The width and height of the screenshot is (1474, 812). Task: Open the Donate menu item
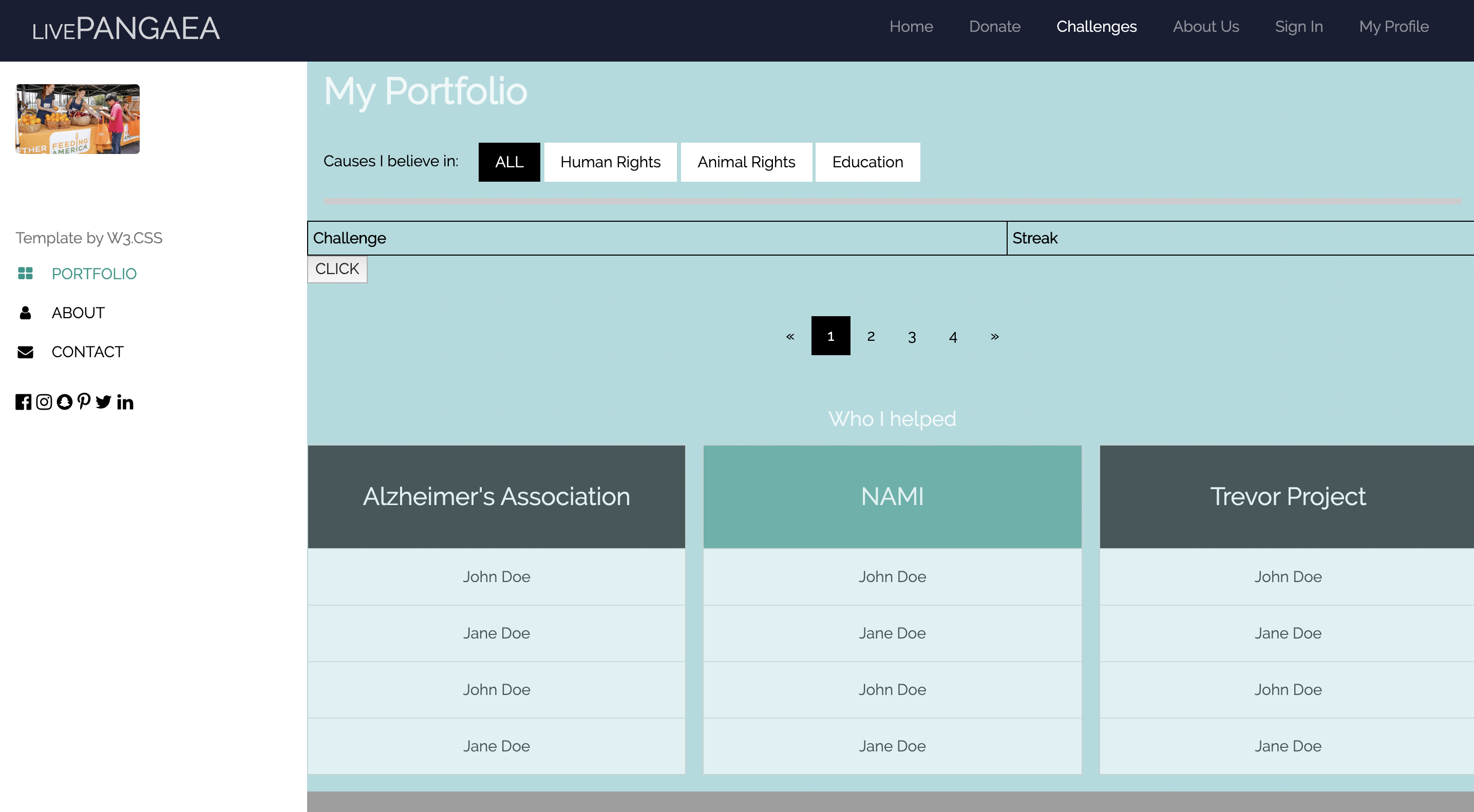tap(994, 26)
